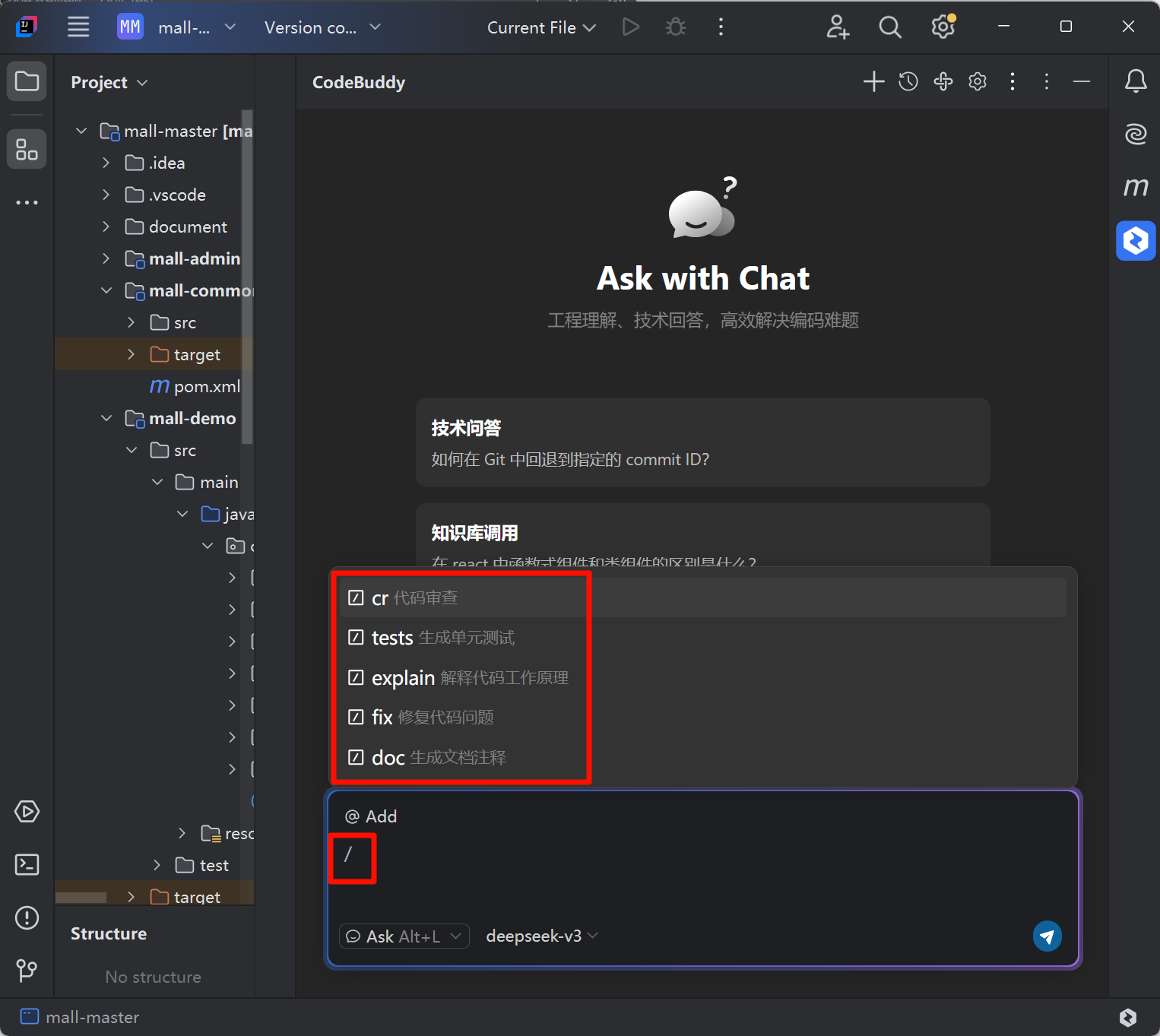Click the Debug bug icon

click(x=675, y=27)
